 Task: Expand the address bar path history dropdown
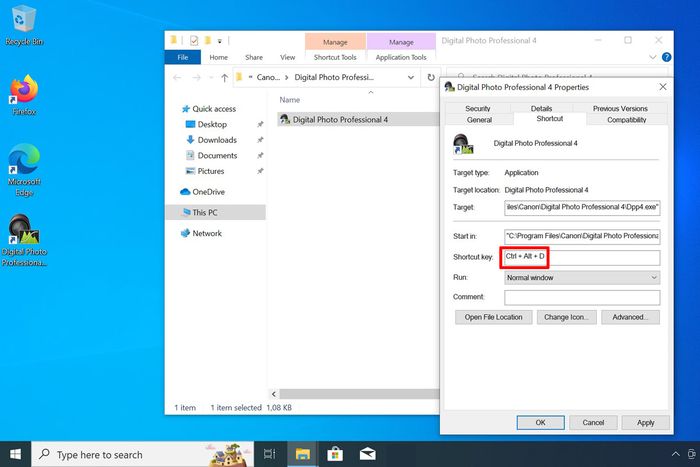coord(413,77)
